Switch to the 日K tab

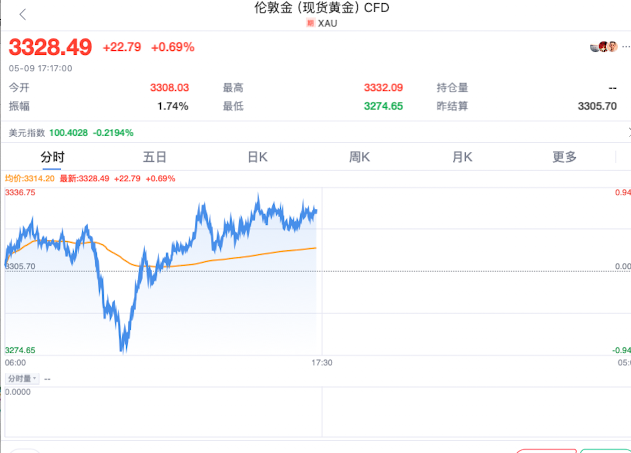pos(258,157)
